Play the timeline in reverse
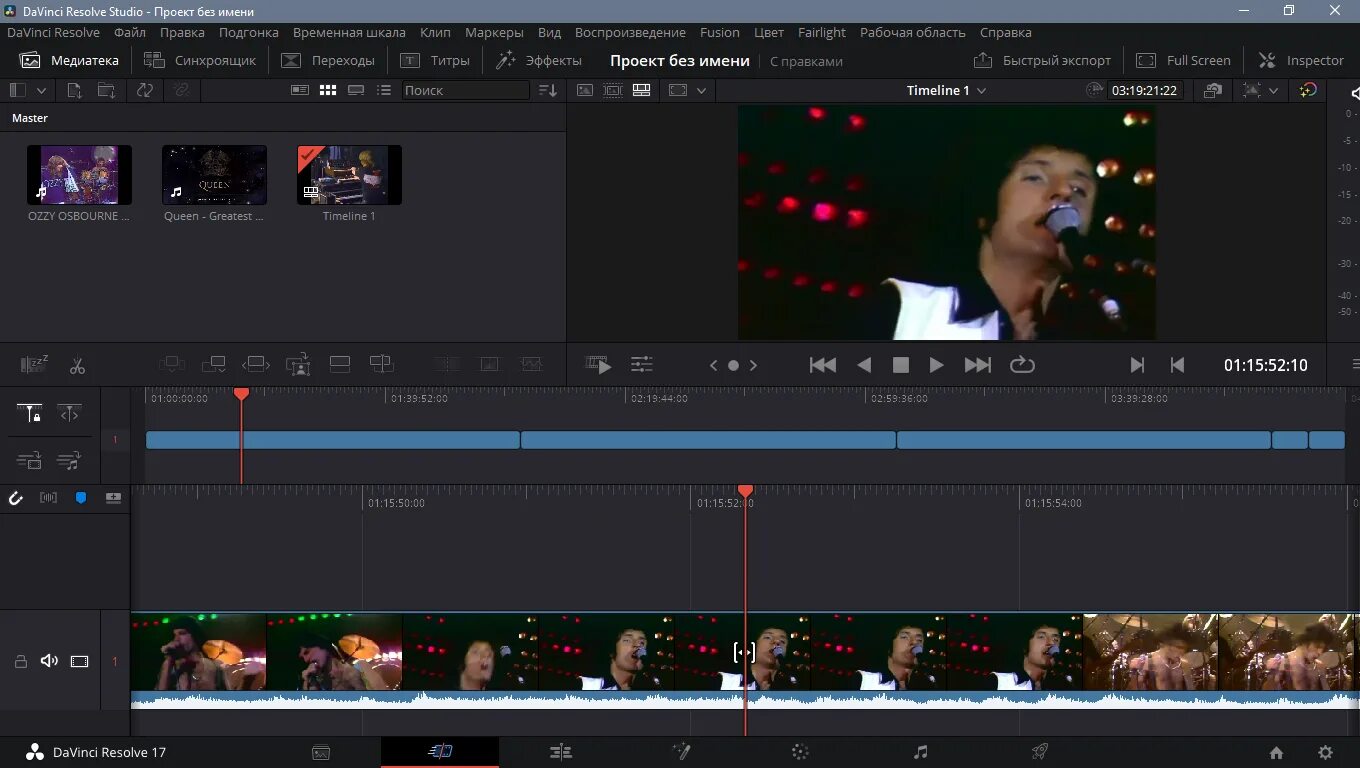This screenshot has height=768, width=1360. (x=864, y=365)
